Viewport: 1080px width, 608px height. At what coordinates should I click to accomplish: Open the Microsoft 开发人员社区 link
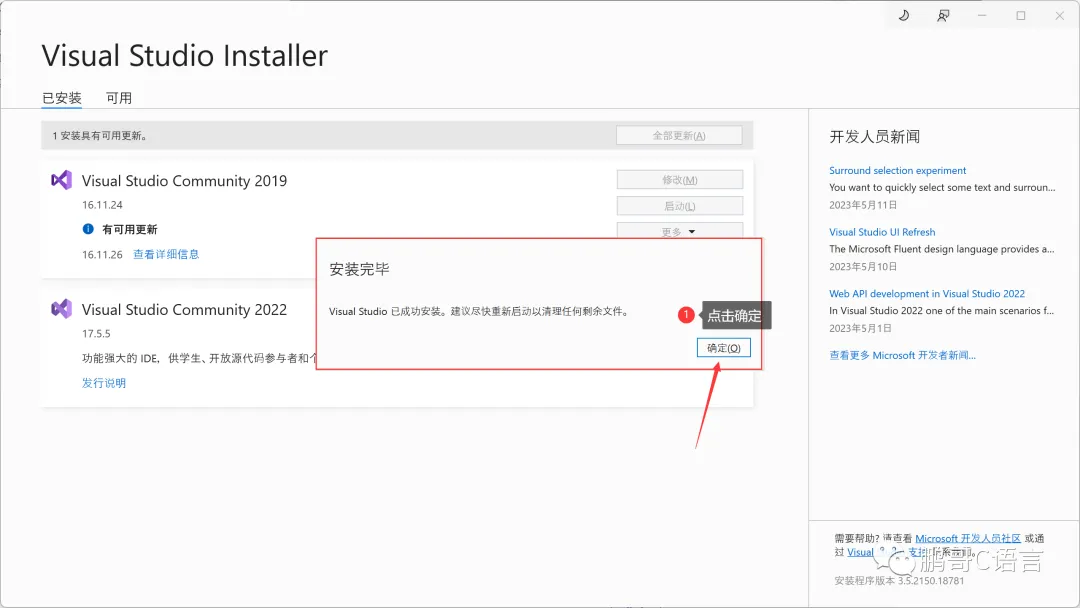click(x=968, y=538)
